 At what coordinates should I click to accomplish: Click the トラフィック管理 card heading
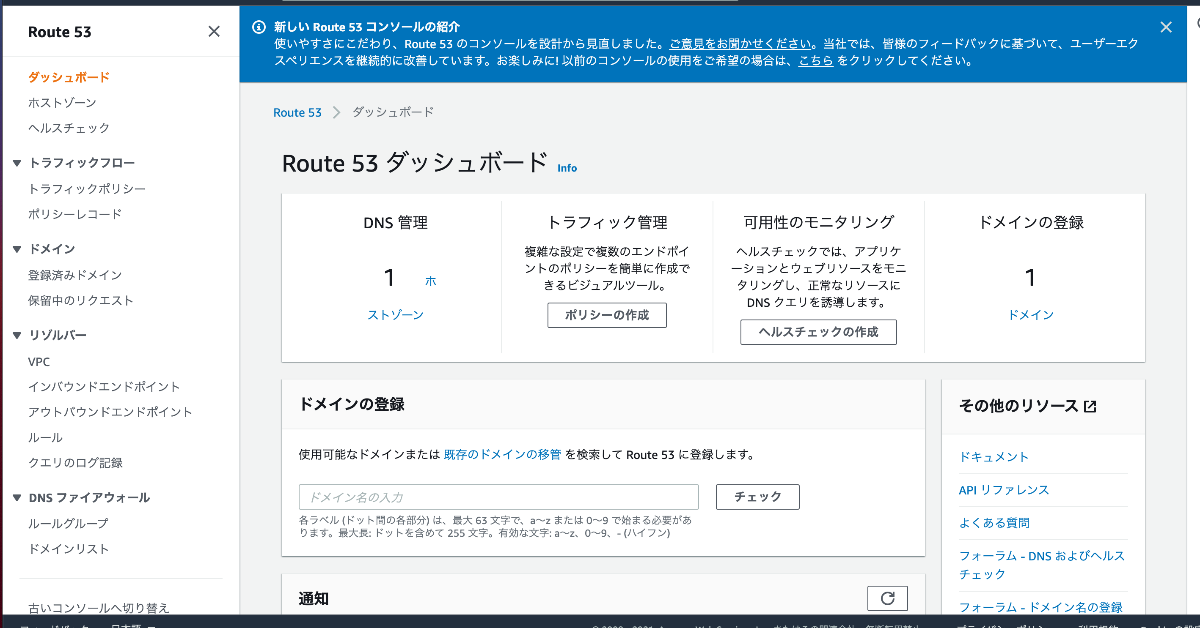click(607, 223)
